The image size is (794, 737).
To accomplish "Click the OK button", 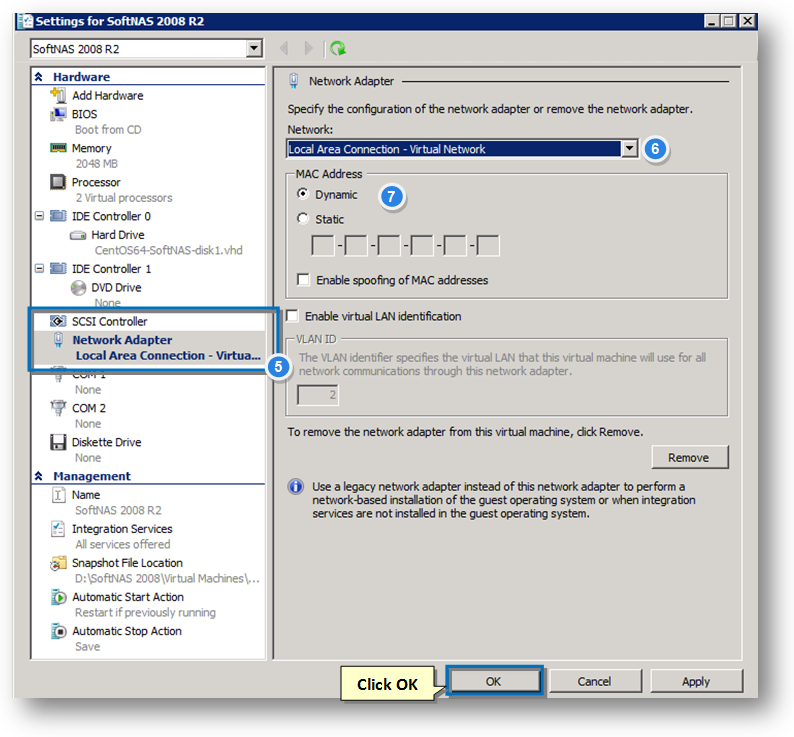I will [494, 681].
